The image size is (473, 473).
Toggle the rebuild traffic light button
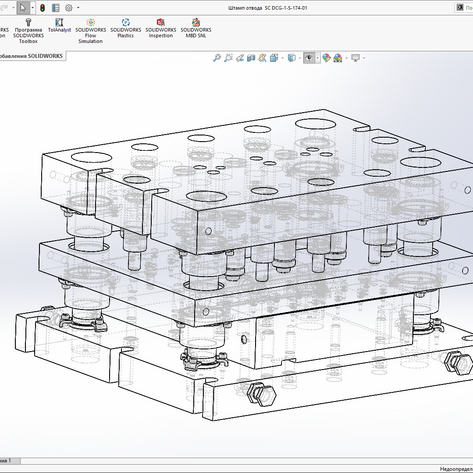(x=42, y=8)
